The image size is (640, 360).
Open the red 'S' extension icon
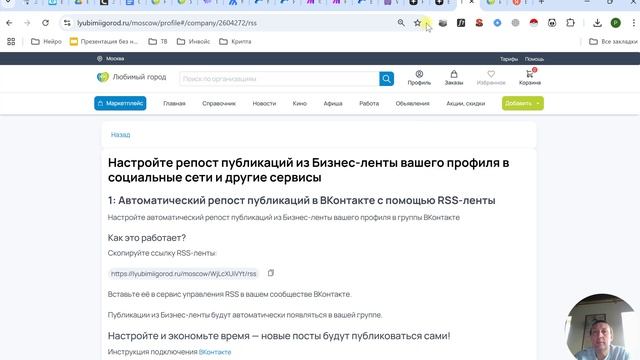[x=479, y=23]
